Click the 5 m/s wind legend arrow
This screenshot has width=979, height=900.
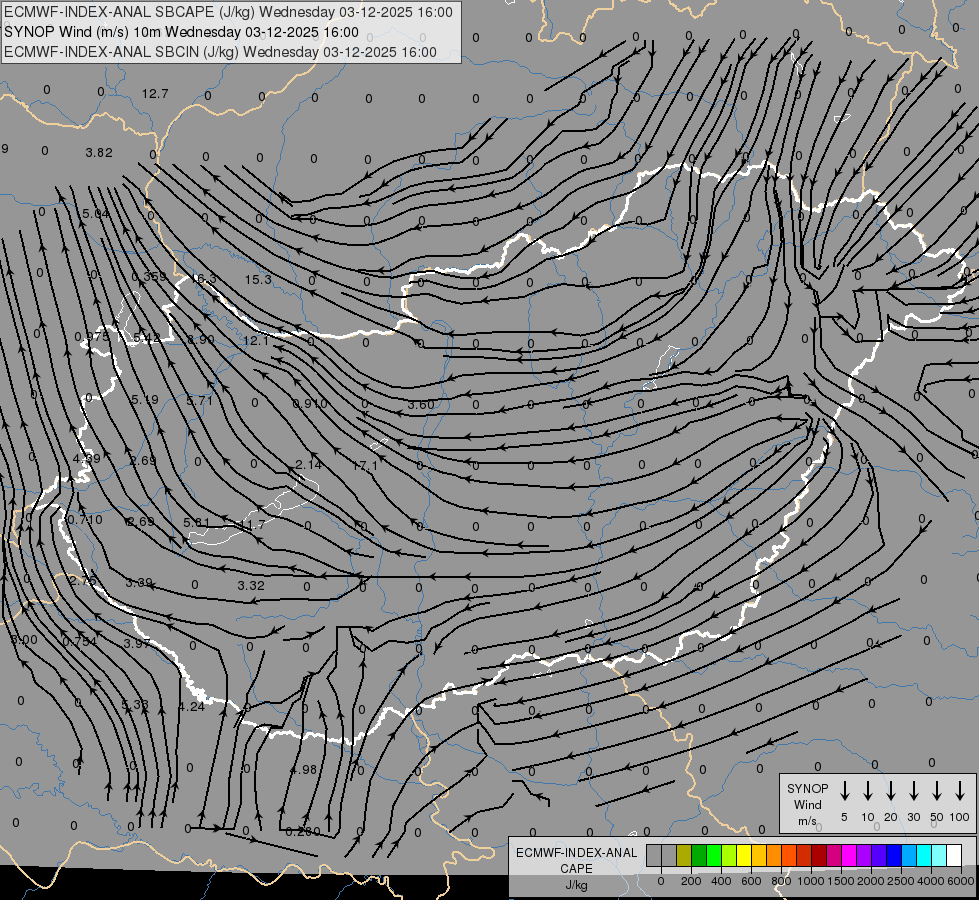844,790
